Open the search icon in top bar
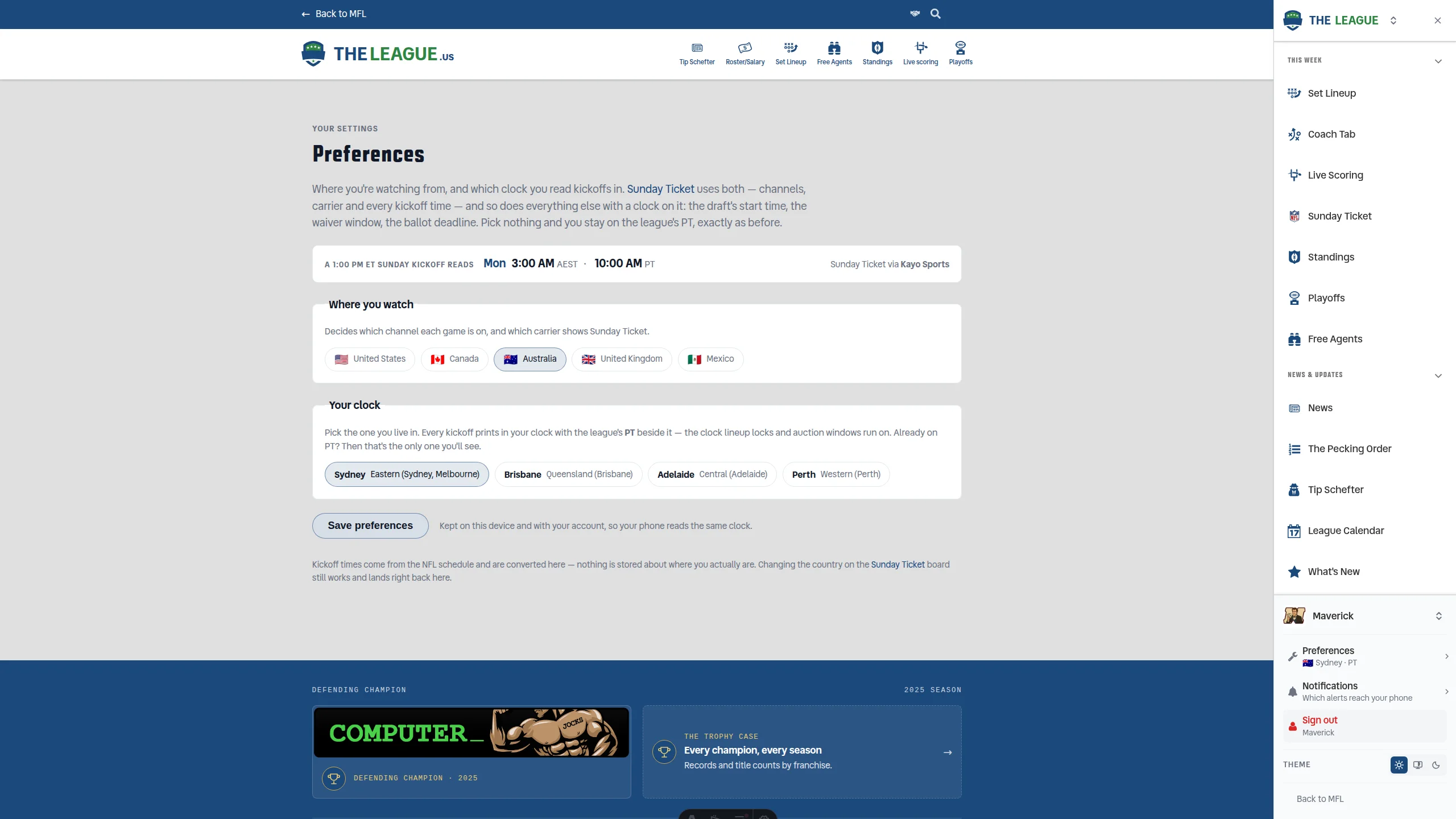Screen dimensions: 1456x819 (935, 14)
